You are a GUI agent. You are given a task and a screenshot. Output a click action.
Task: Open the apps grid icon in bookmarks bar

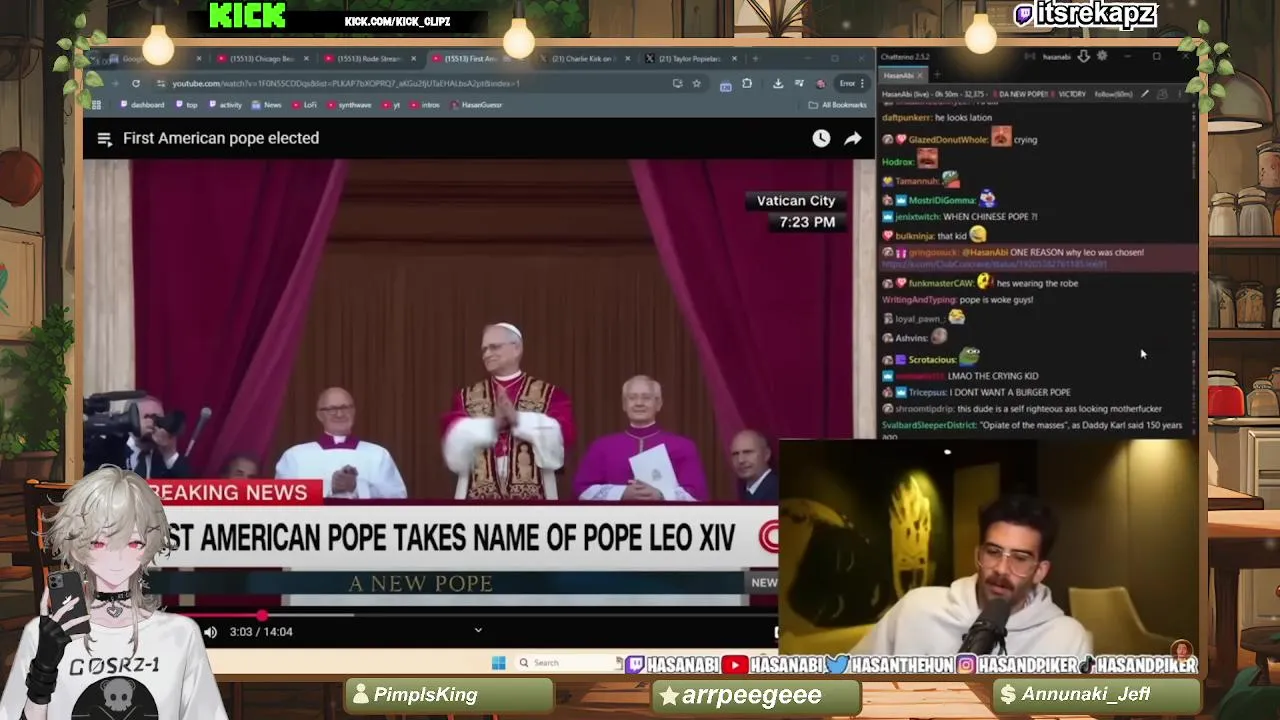(x=96, y=105)
